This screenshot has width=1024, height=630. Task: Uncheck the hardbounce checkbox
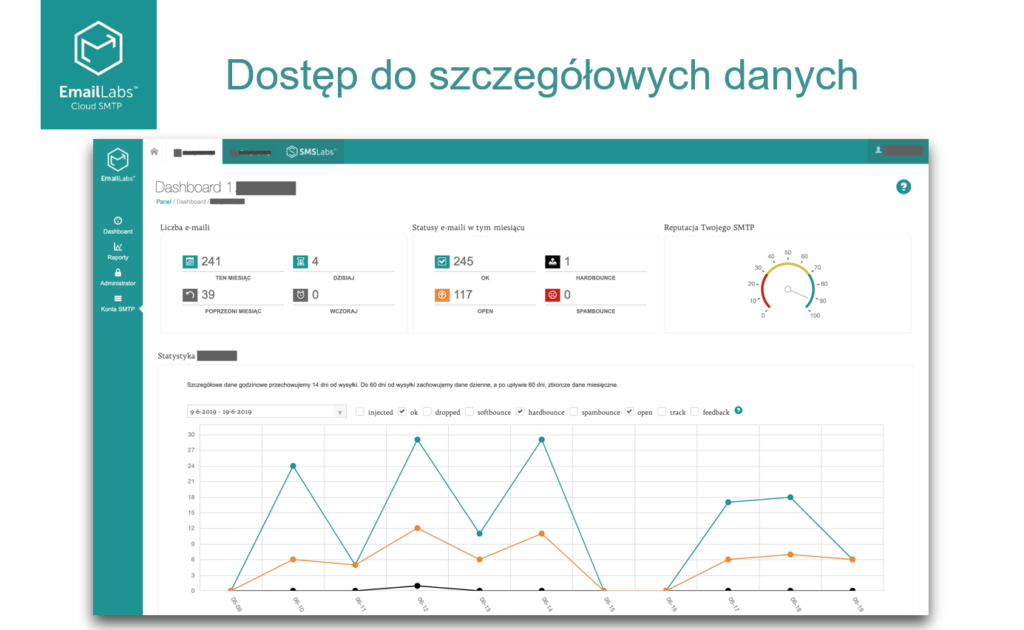coord(521,412)
